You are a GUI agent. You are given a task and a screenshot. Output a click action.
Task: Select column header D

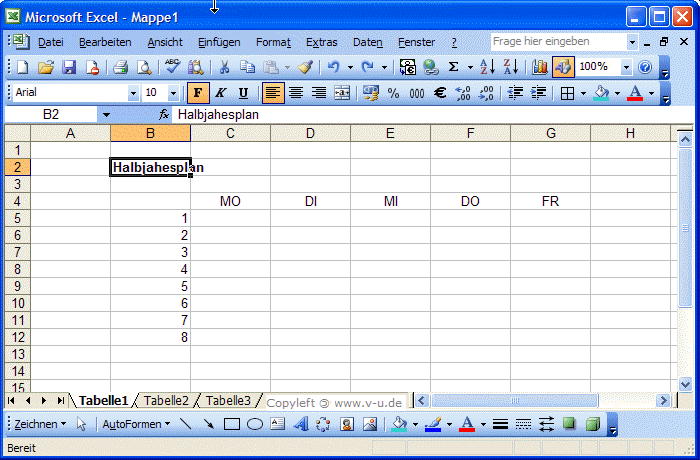(x=310, y=133)
